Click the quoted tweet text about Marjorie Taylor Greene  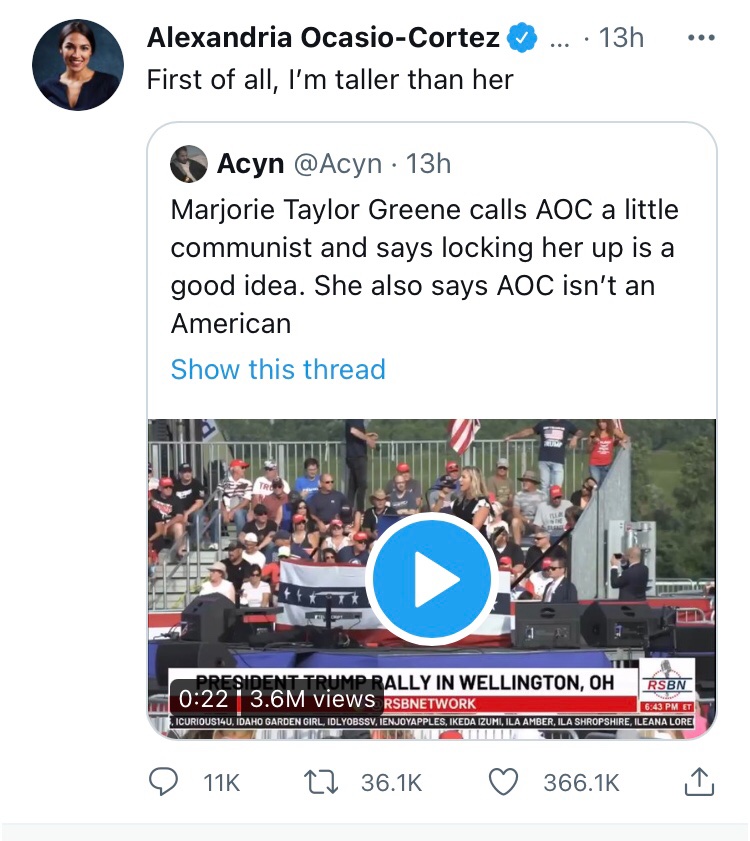pos(425,266)
